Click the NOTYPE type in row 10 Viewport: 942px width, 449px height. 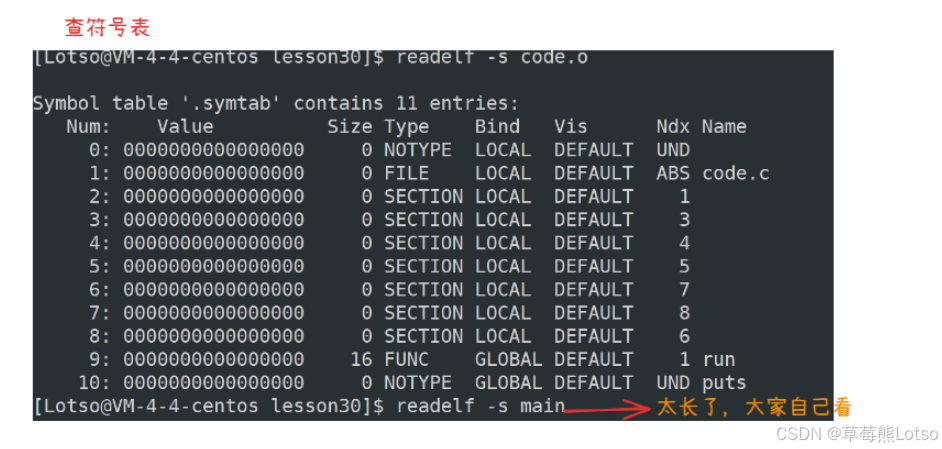[418, 383]
